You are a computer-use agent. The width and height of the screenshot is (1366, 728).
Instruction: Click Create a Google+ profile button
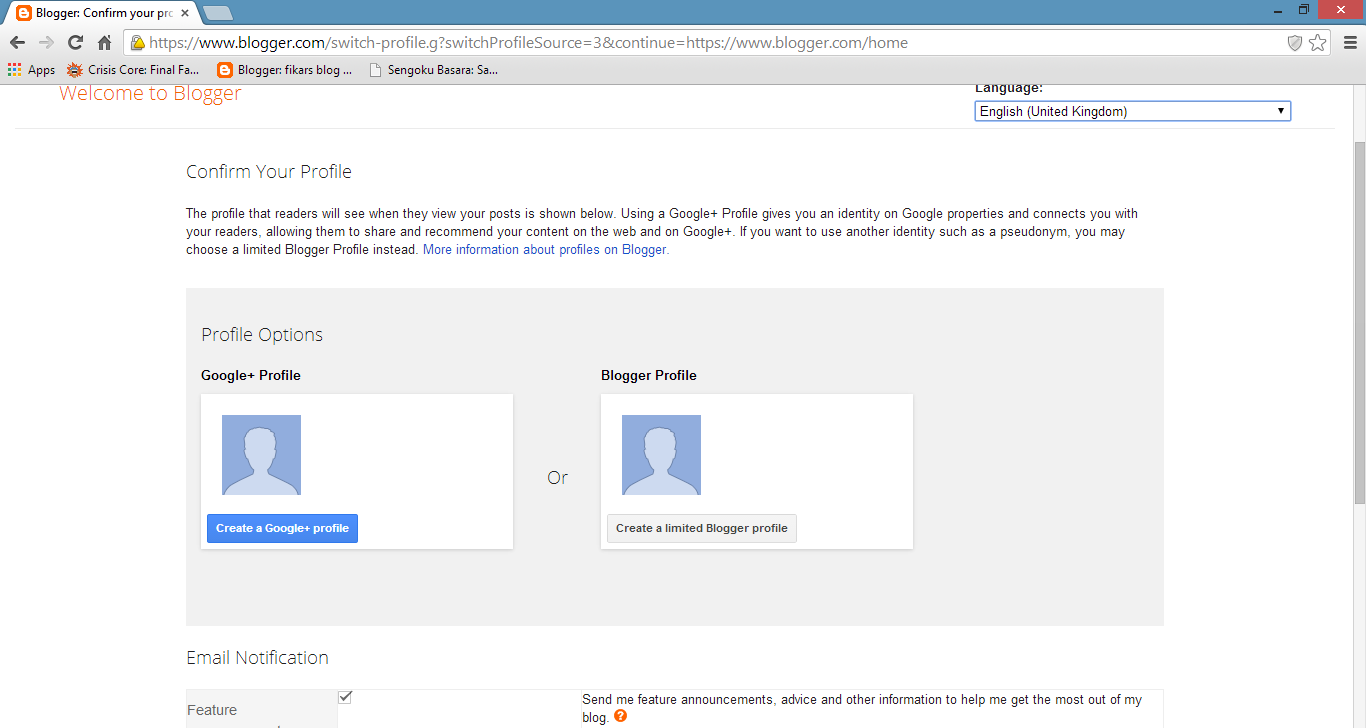pos(282,528)
